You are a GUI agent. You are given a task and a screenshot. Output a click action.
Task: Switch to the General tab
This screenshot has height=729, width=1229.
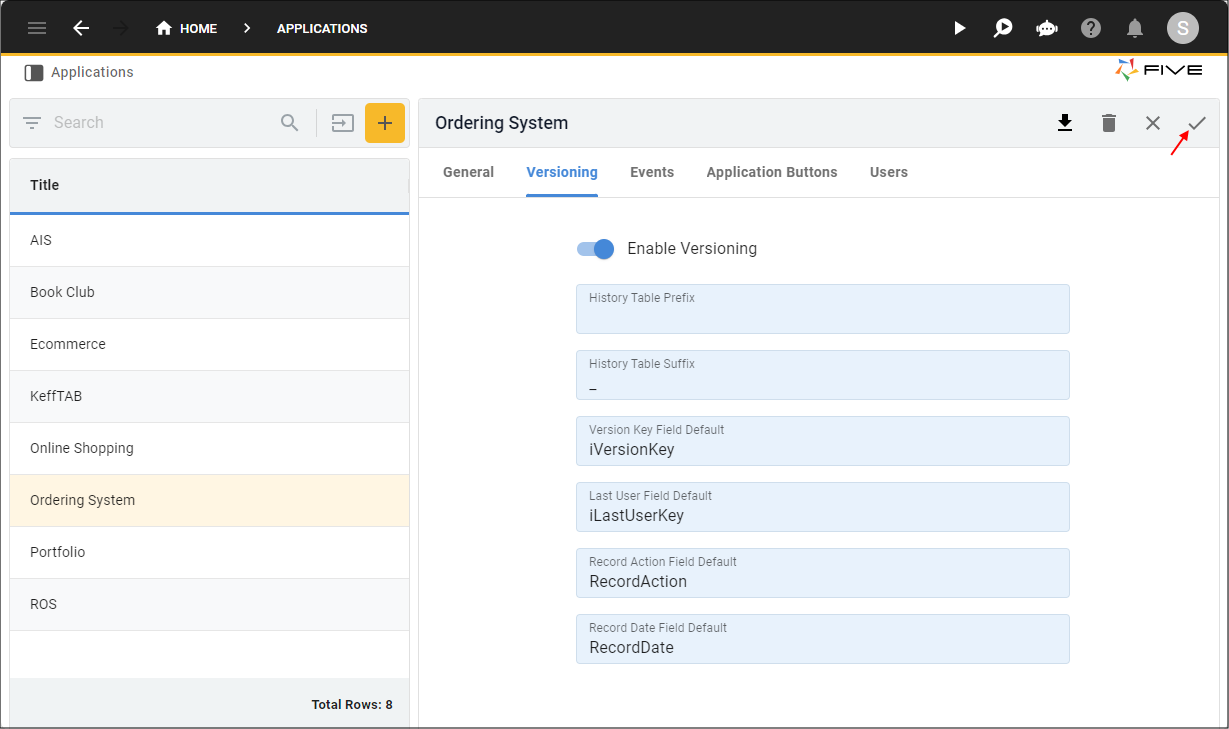[x=468, y=172]
